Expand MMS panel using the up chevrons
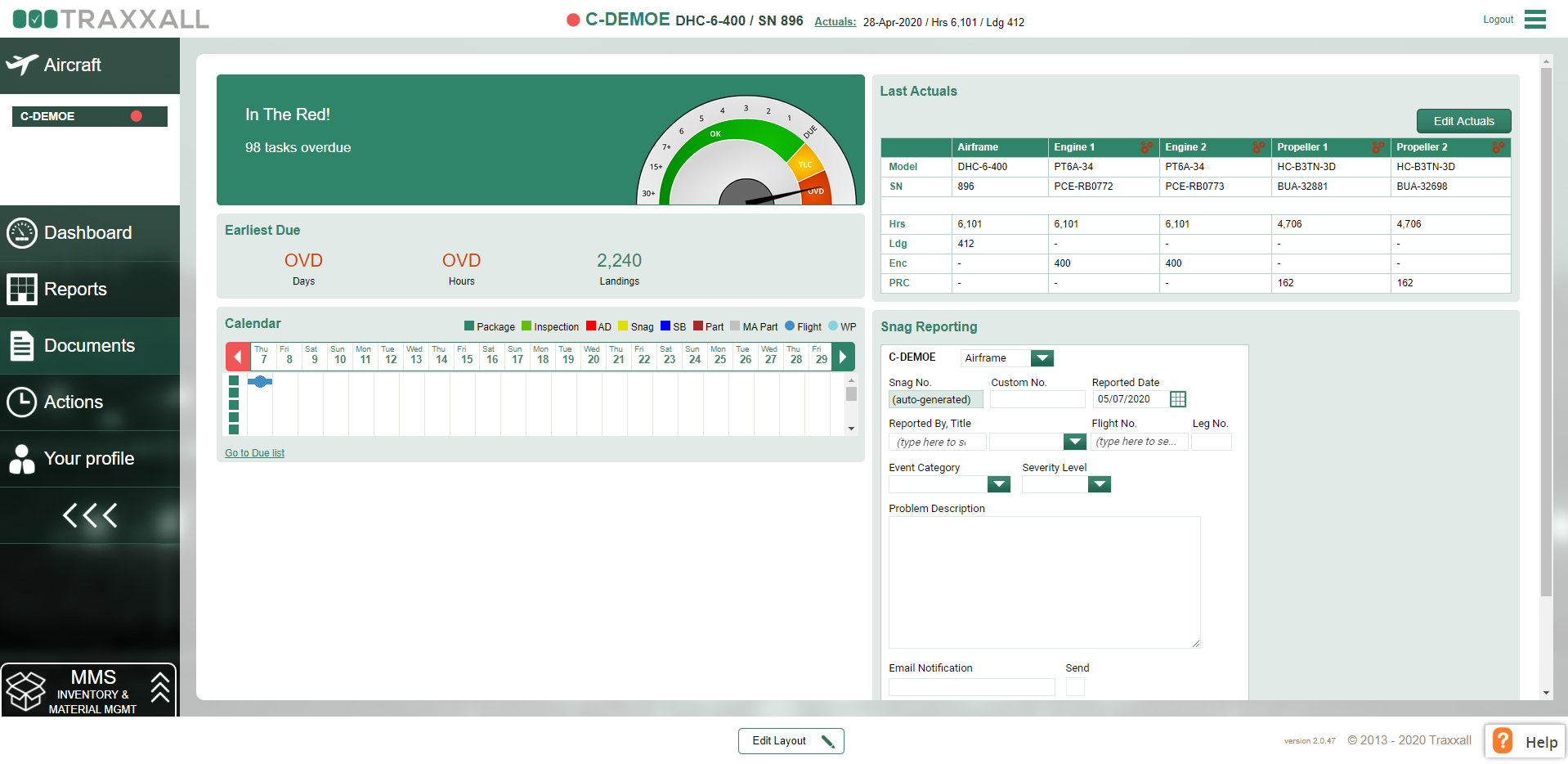Viewport: 1568px width, 764px height. (160, 687)
